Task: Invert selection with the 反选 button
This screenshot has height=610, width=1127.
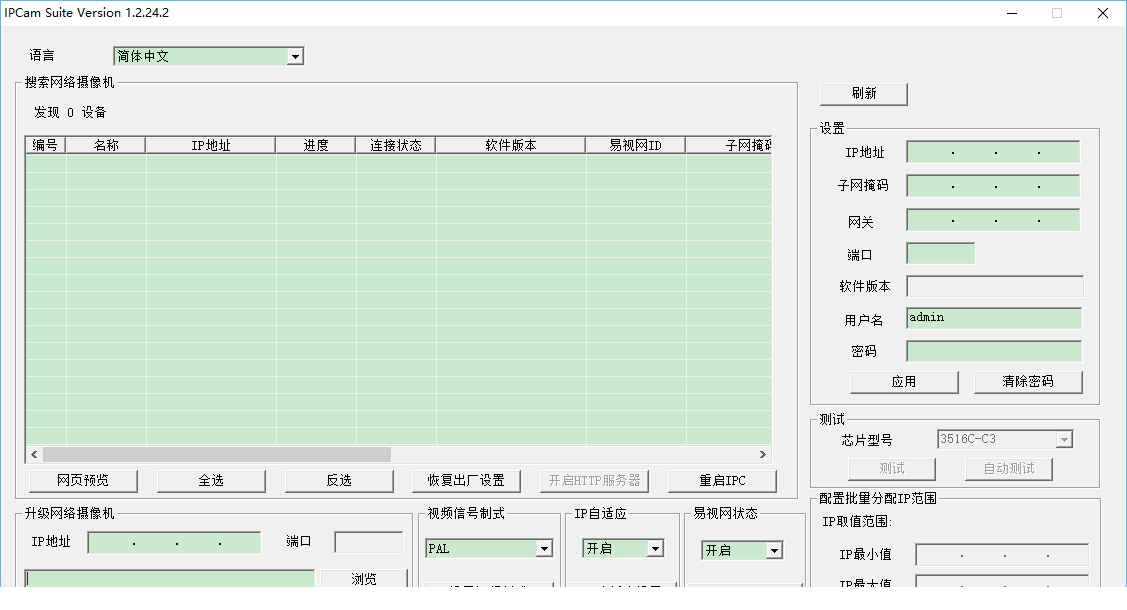Action: click(339, 481)
